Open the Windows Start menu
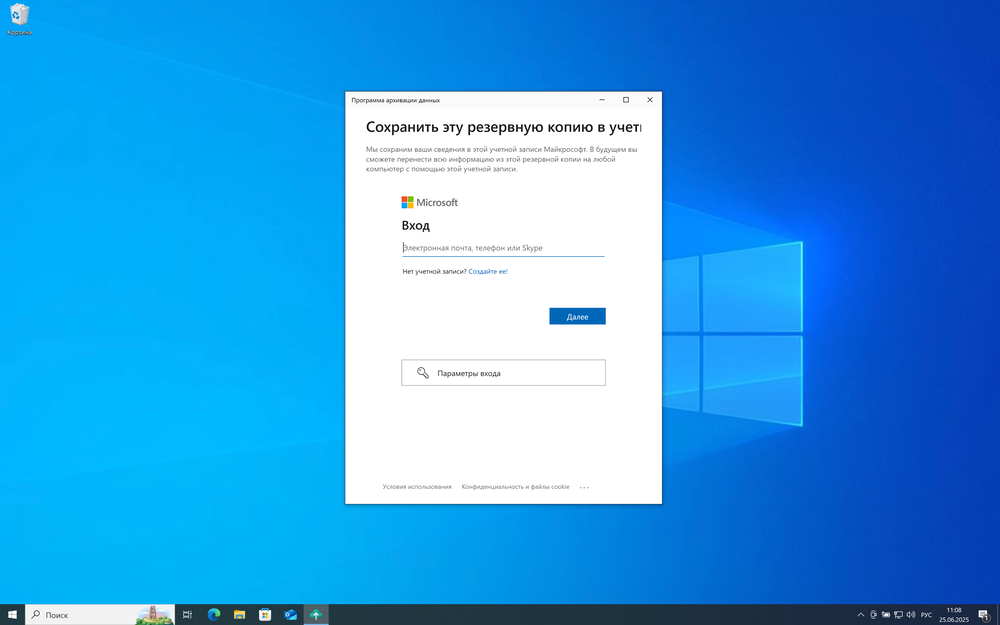Screen dimensions: 1000x625 click(12, 615)
